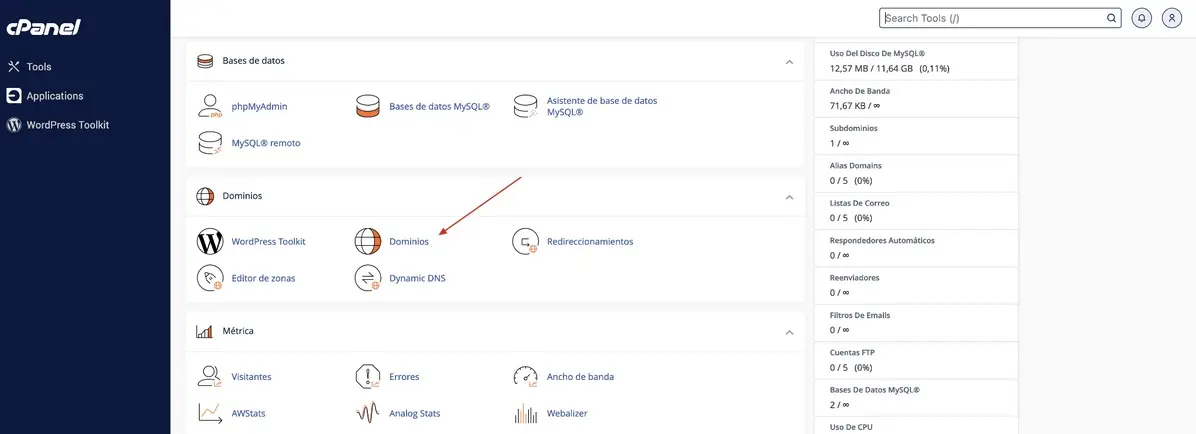This screenshot has height=434, width=1196.
Task: Open Asistente de base de datos MySQL®
Action: click(602, 106)
